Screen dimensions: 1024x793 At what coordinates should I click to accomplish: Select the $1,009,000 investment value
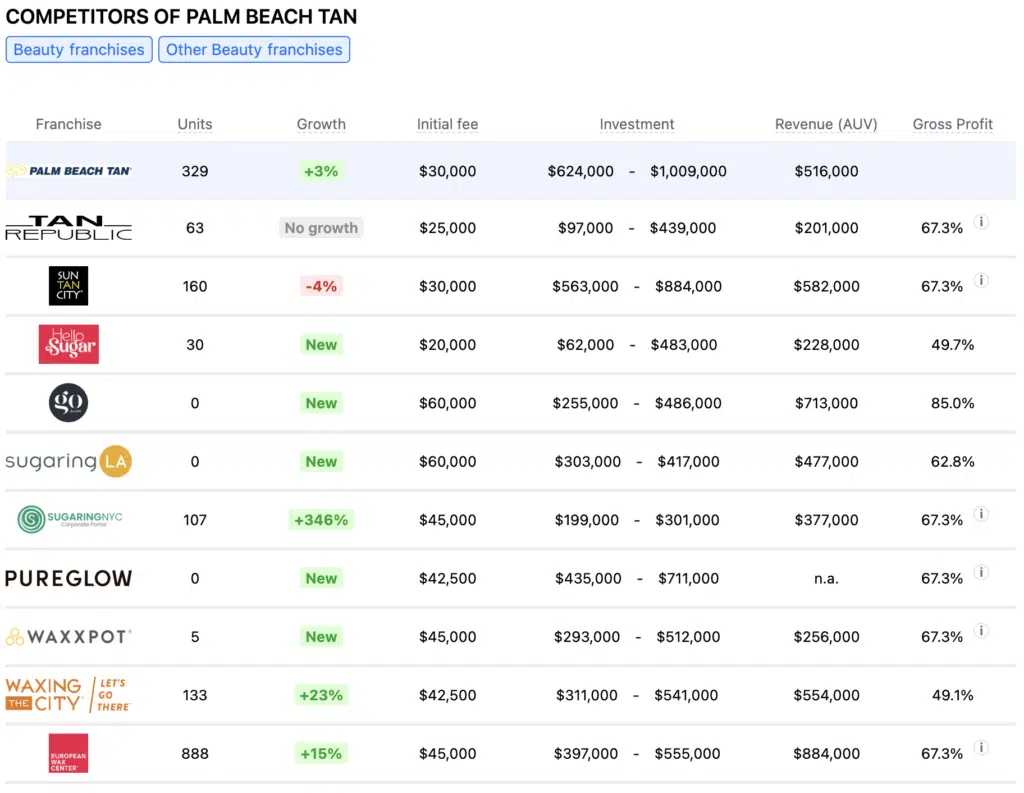pyautogui.click(x=688, y=171)
